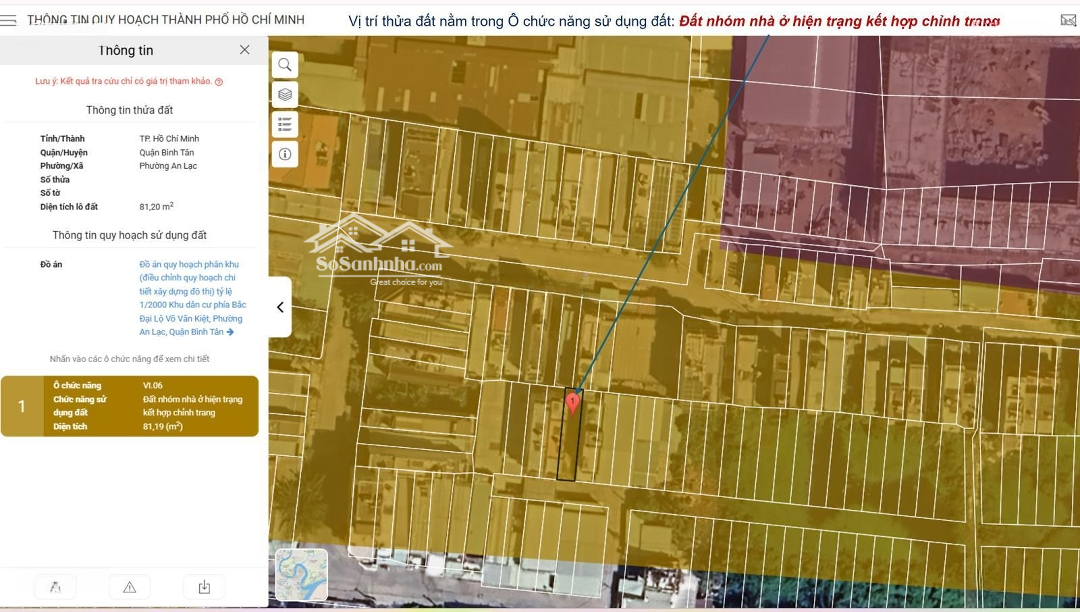Close the Thông tin panel
Image resolution: width=1080 pixels, height=612 pixels.
tap(244, 50)
